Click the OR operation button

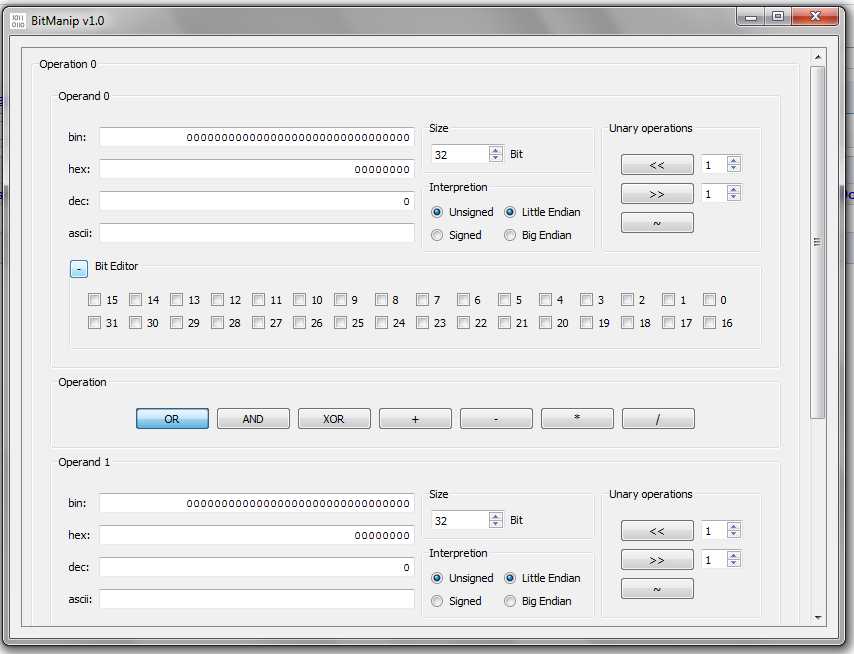click(172, 419)
